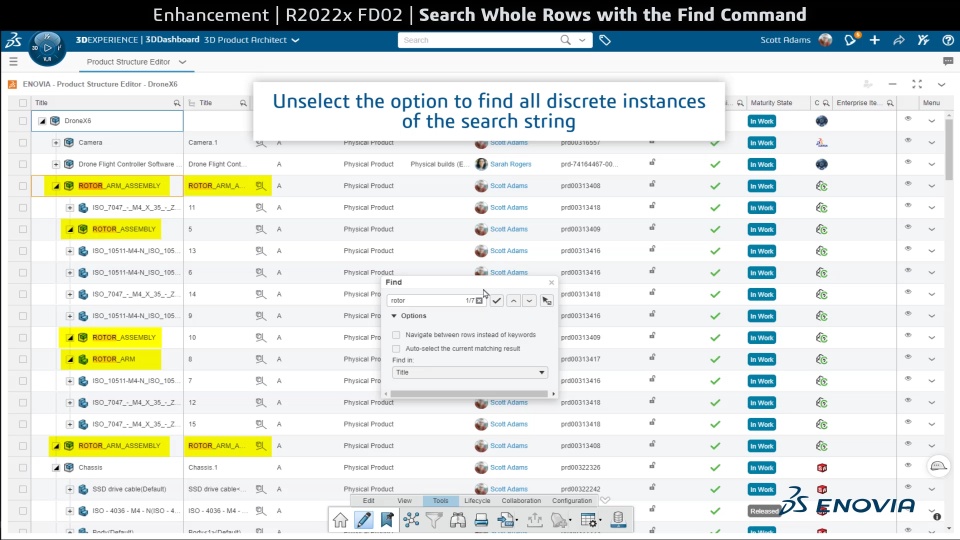This screenshot has width=960, height=540.
Task: Tick the checkbox for Chassis row
Action: point(23,468)
